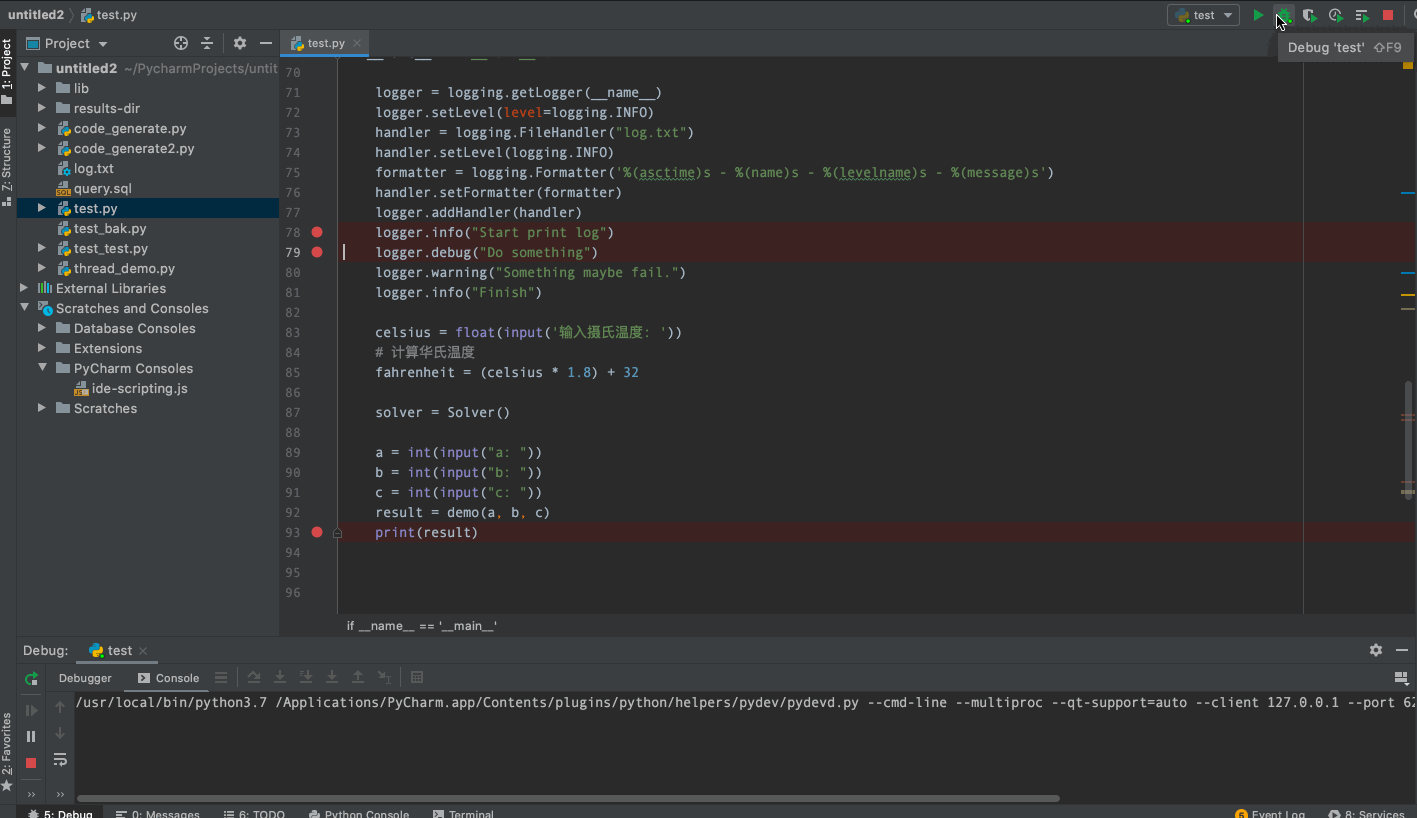Open the Project view dropdown
The image size is (1417, 818).
coord(67,43)
